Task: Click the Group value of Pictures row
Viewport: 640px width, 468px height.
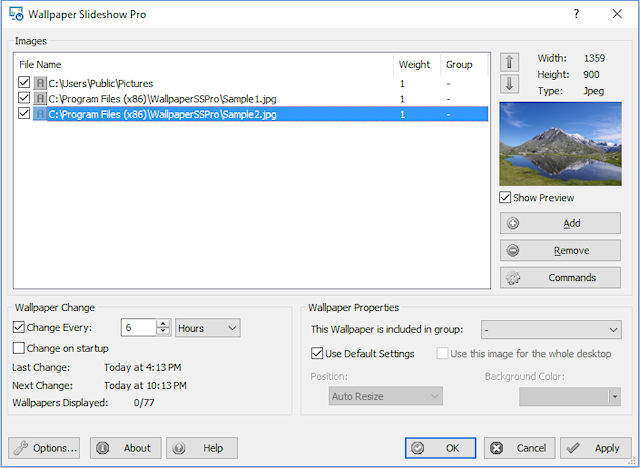Action: pos(448,84)
